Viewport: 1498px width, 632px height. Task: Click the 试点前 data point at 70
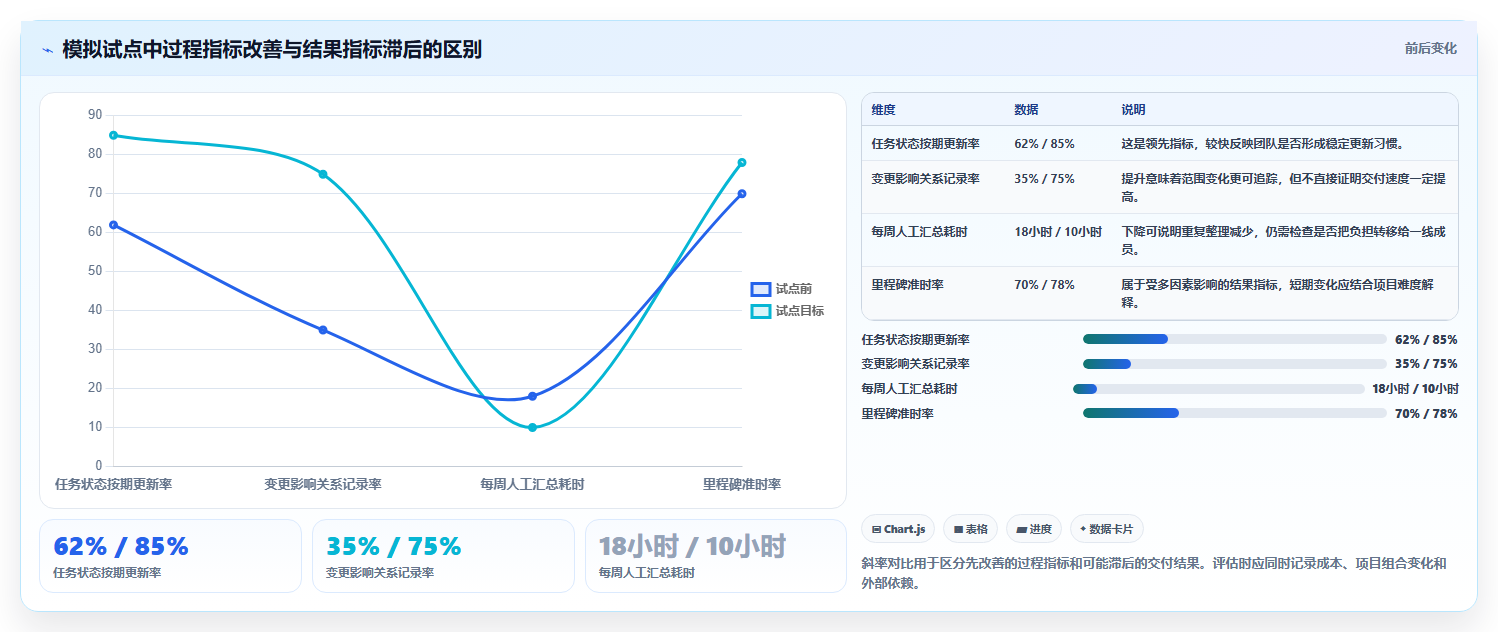tap(742, 194)
